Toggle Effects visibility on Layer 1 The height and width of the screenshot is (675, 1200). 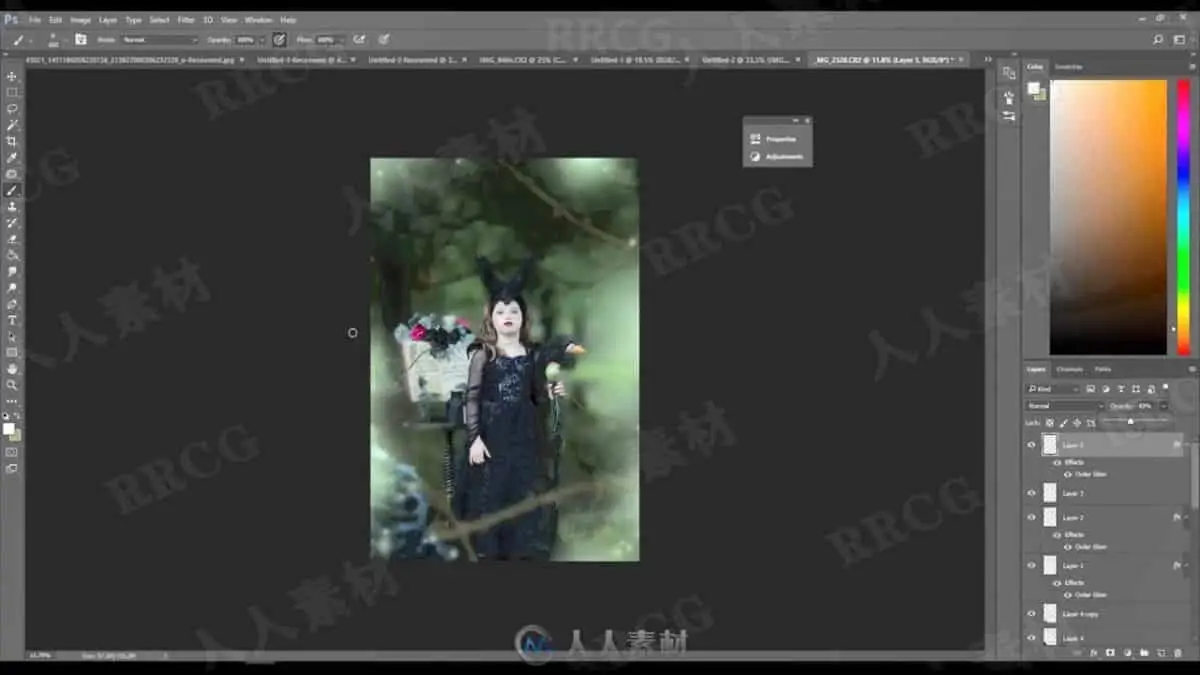pyautogui.click(x=1056, y=582)
